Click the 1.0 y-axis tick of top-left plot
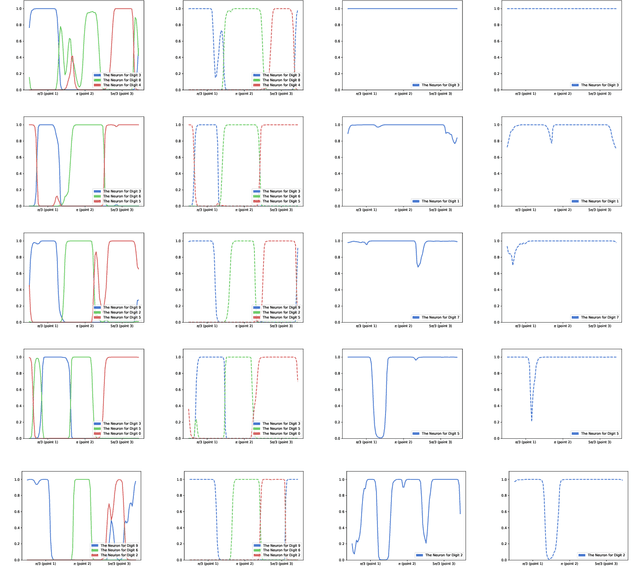 click(20, 9)
